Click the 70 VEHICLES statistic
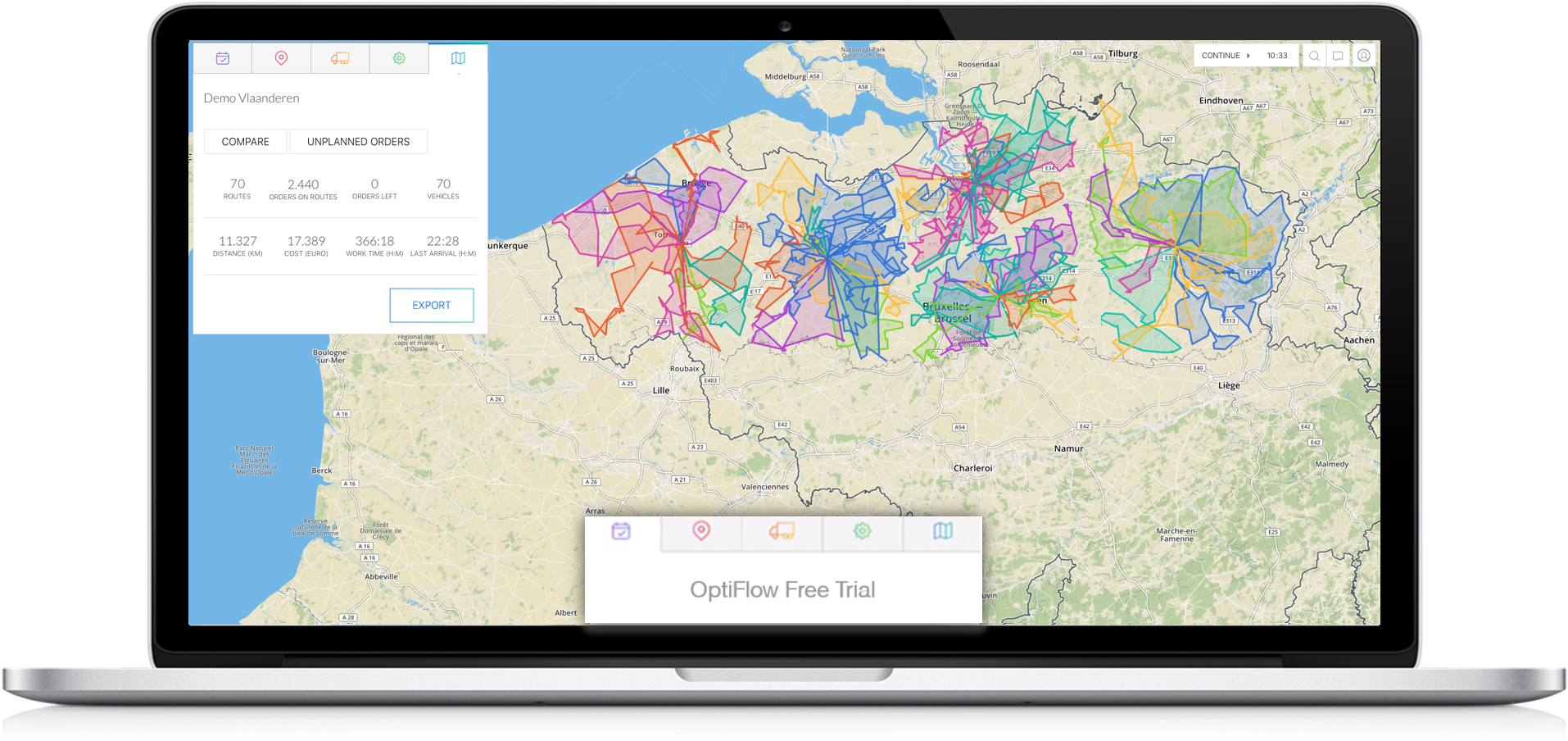This screenshot has height=741, width=1568. pos(443,189)
